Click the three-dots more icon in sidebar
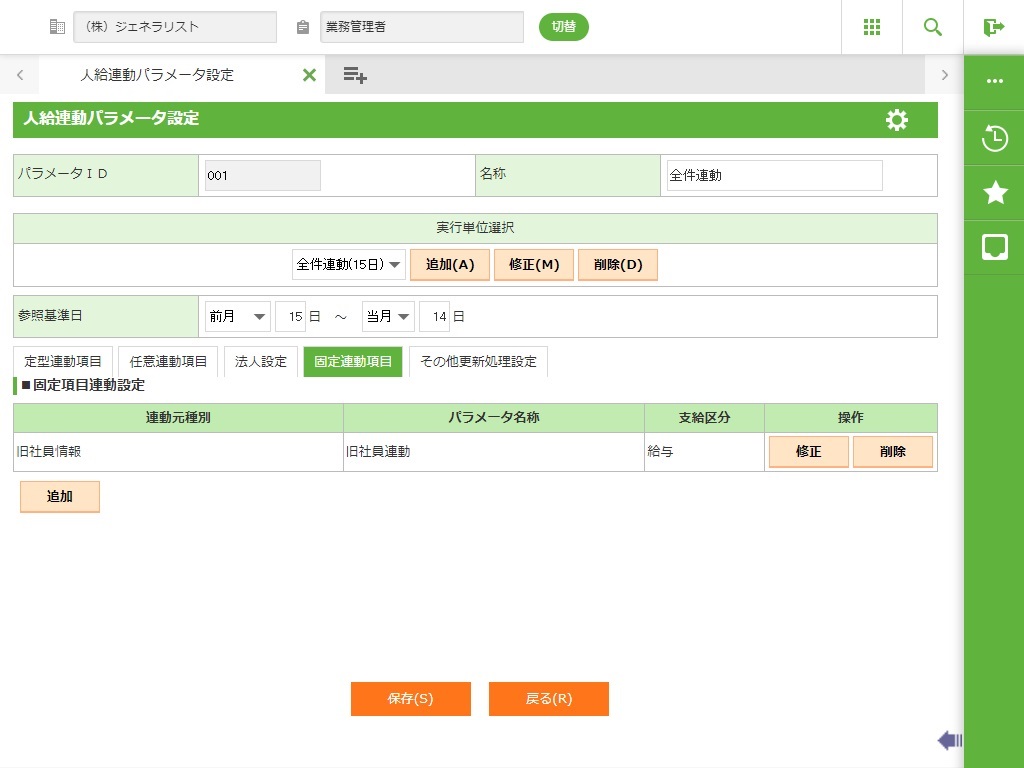This screenshot has height=768, width=1024. coord(994,82)
